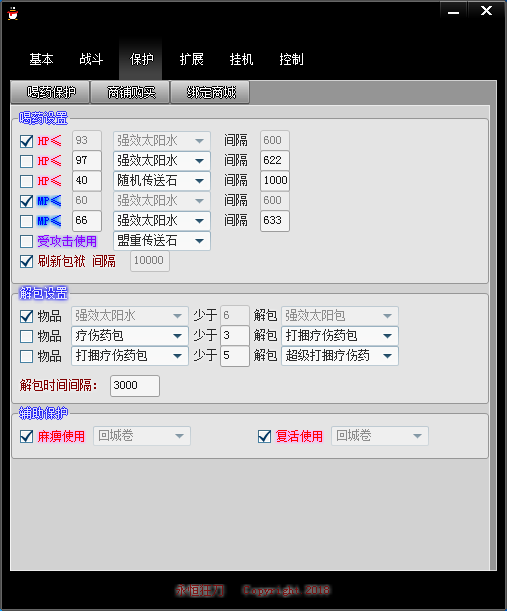Uncheck the 强效太阳水 unpack item checkbox
This screenshot has height=611, width=507.
(x=26, y=316)
